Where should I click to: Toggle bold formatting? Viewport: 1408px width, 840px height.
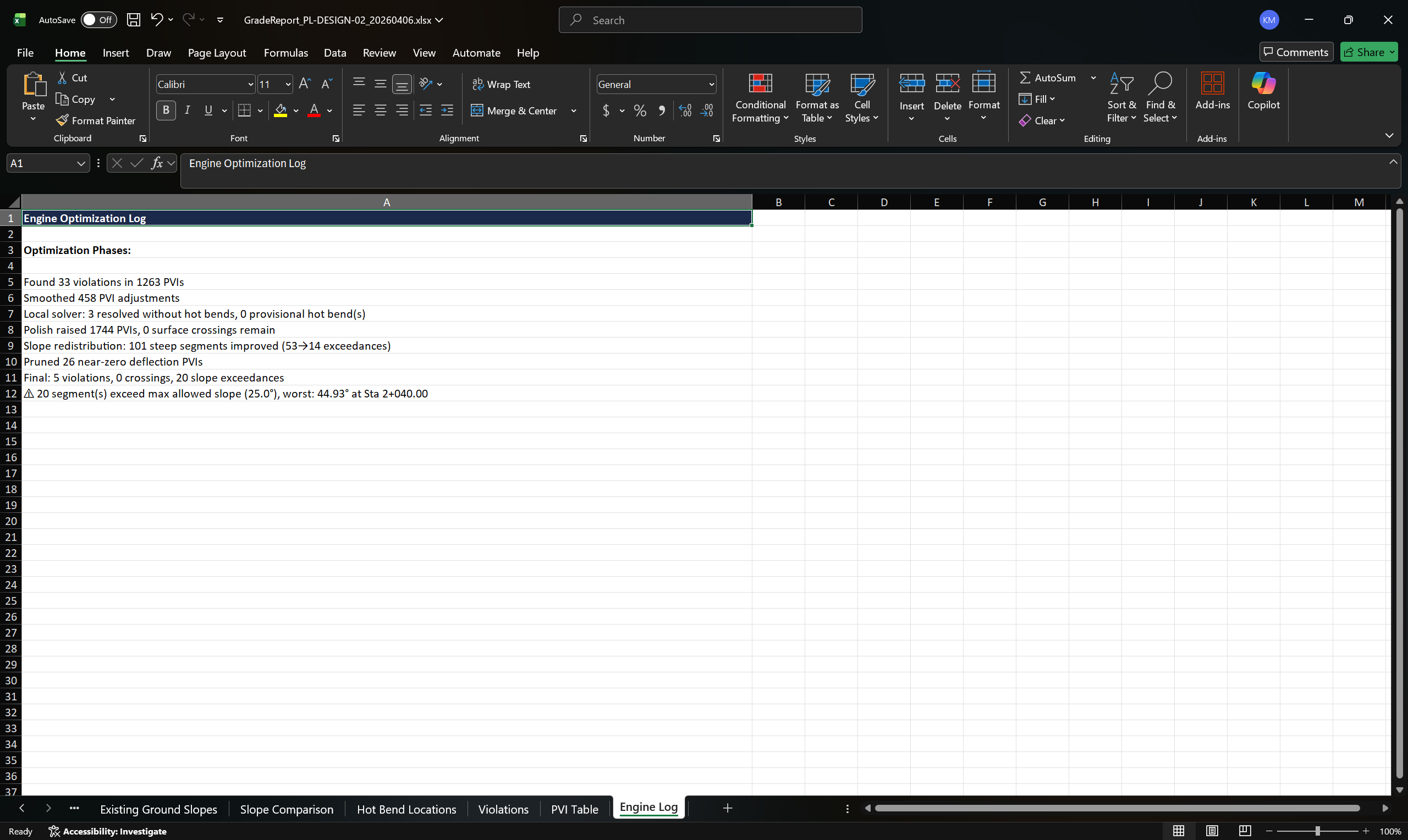166,110
